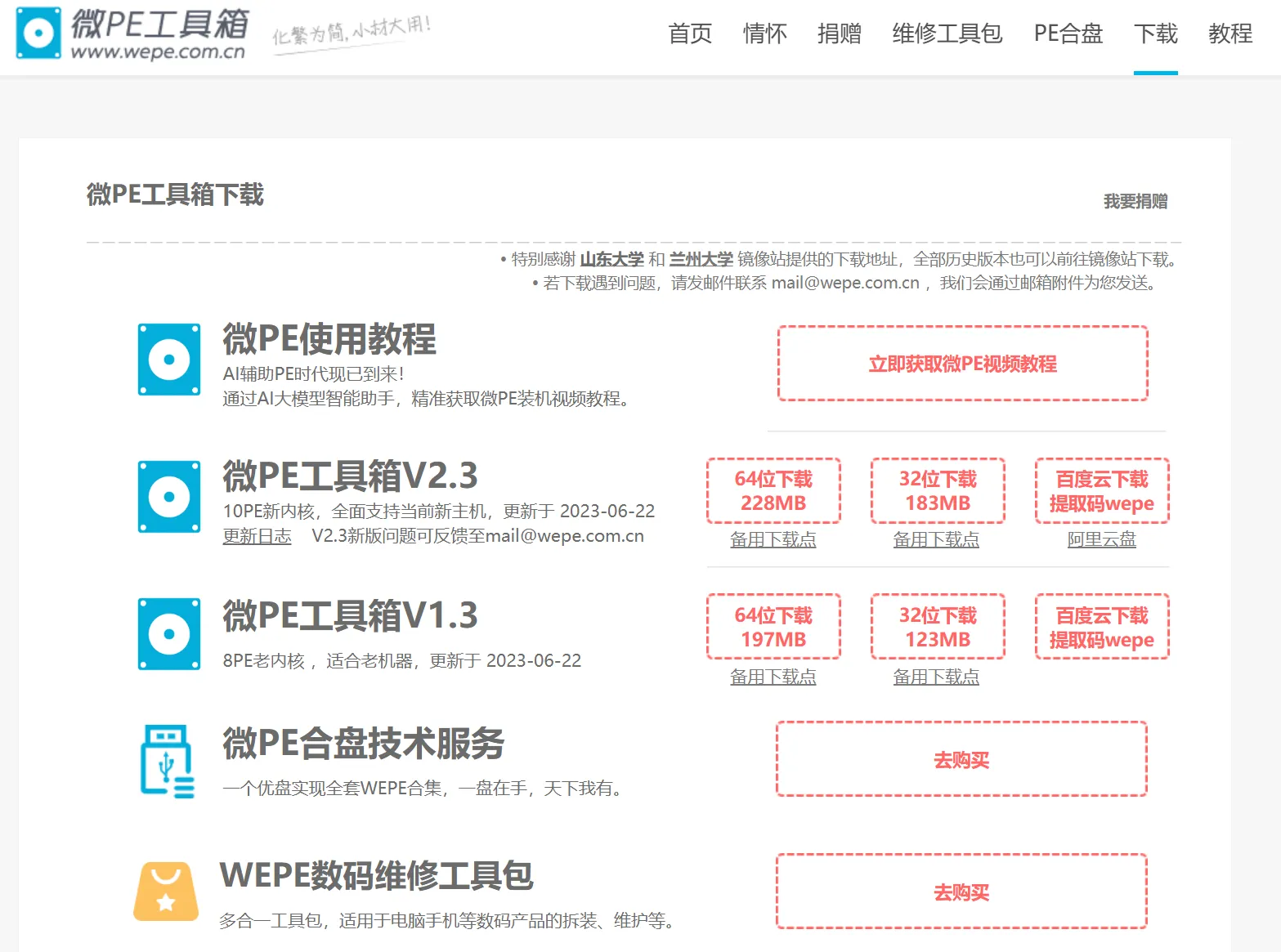The width and height of the screenshot is (1281, 952).
Task: Click the USB drive icon for 微PE合盘技术服务
Action: (168, 762)
